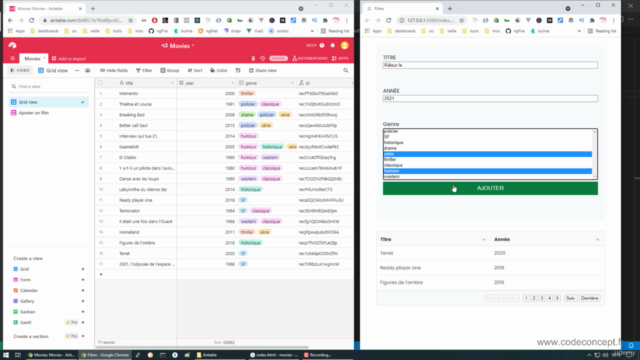Click the Airtable home logo icon
Viewport: 640px width, 360px height.
click(x=12, y=45)
